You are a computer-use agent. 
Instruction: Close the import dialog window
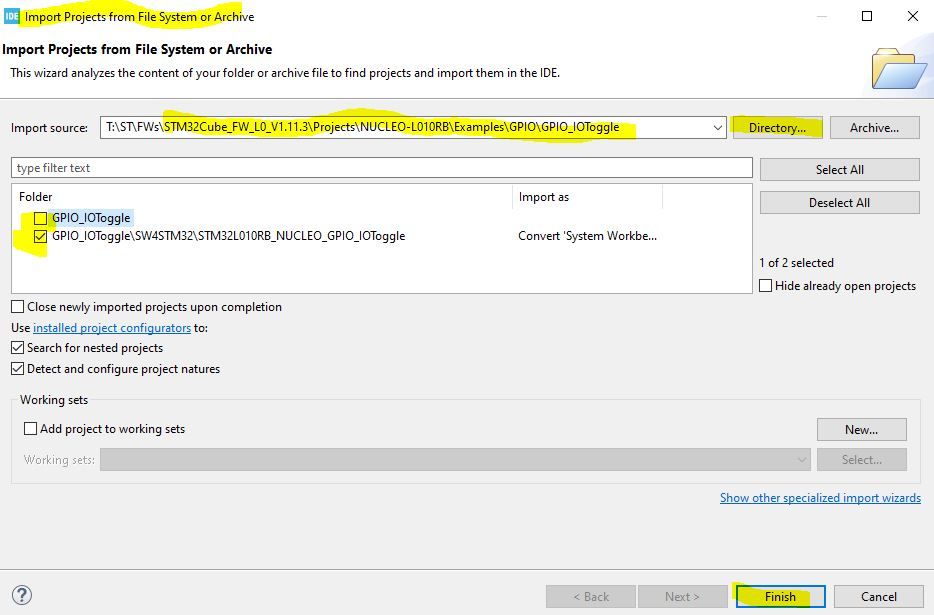(913, 16)
